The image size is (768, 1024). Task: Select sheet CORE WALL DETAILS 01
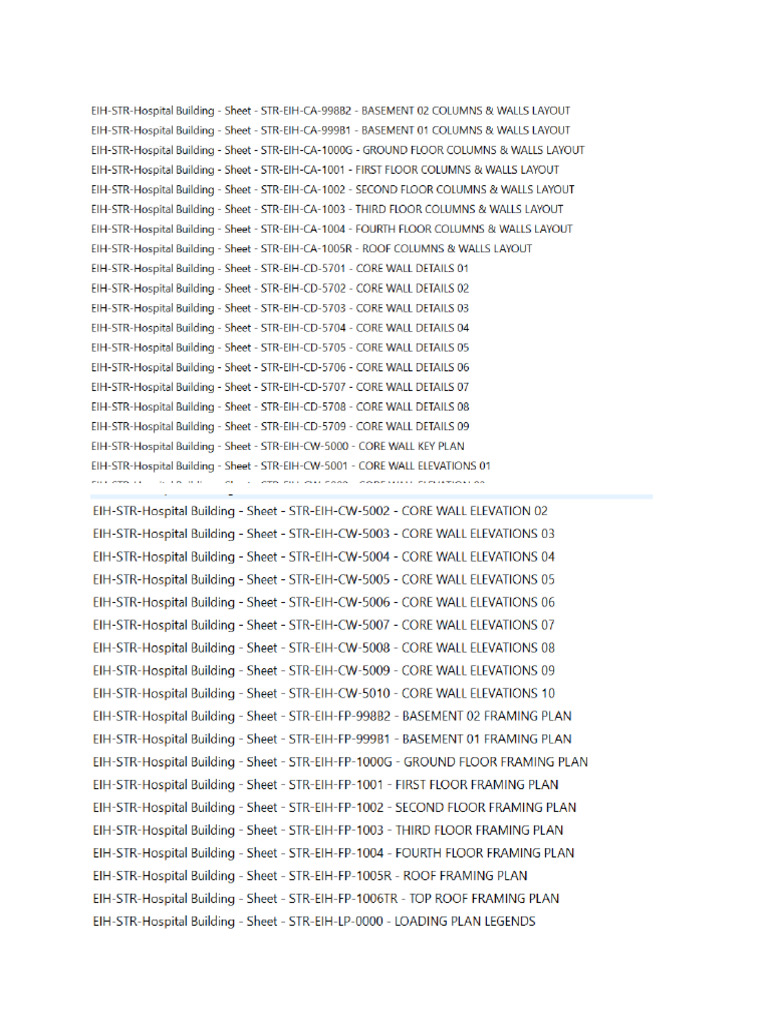click(280, 268)
